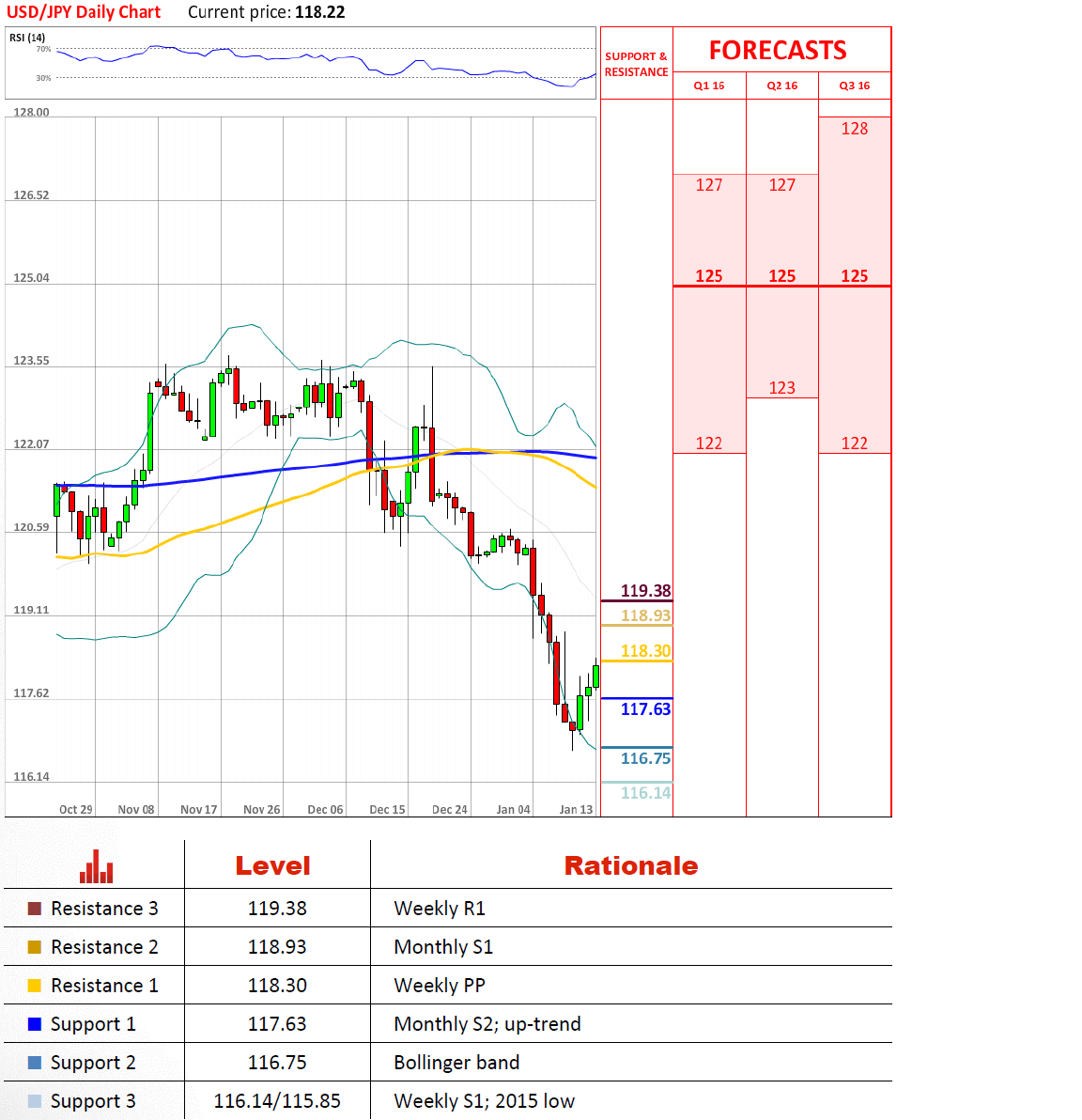Click the 'Monthly S2; up-trend' rationale
Screen dimensions: 1082x1120
click(x=487, y=1024)
